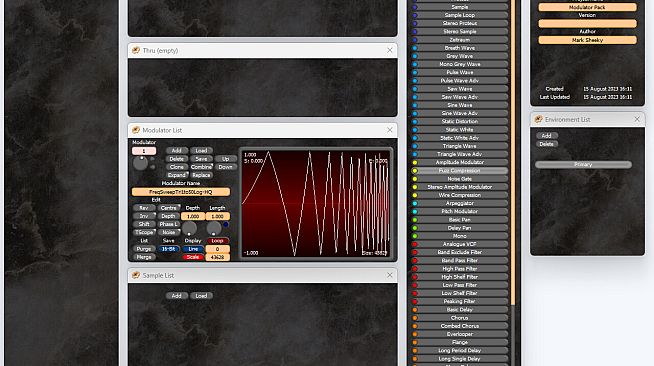Close the Thru (empty) window

[390, 50]
